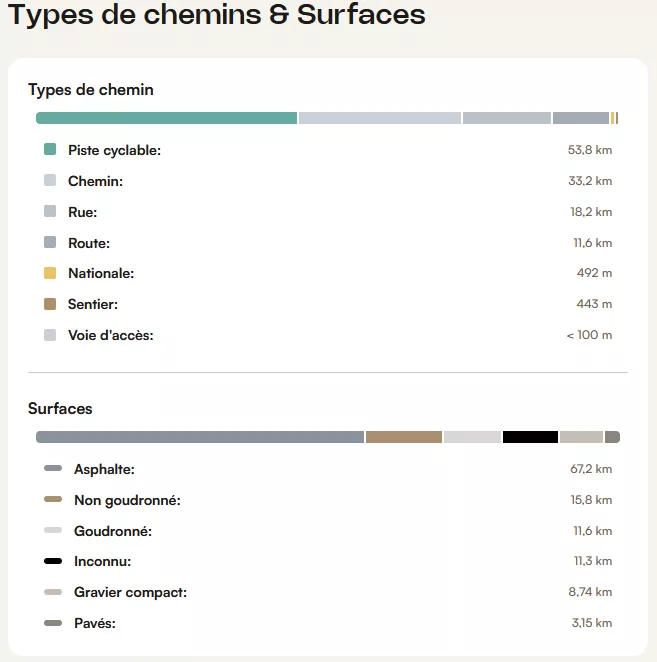Click the brown segment in Surfaces bar
Viewport: 657px width, 662px height.
[x=404, y=437]
